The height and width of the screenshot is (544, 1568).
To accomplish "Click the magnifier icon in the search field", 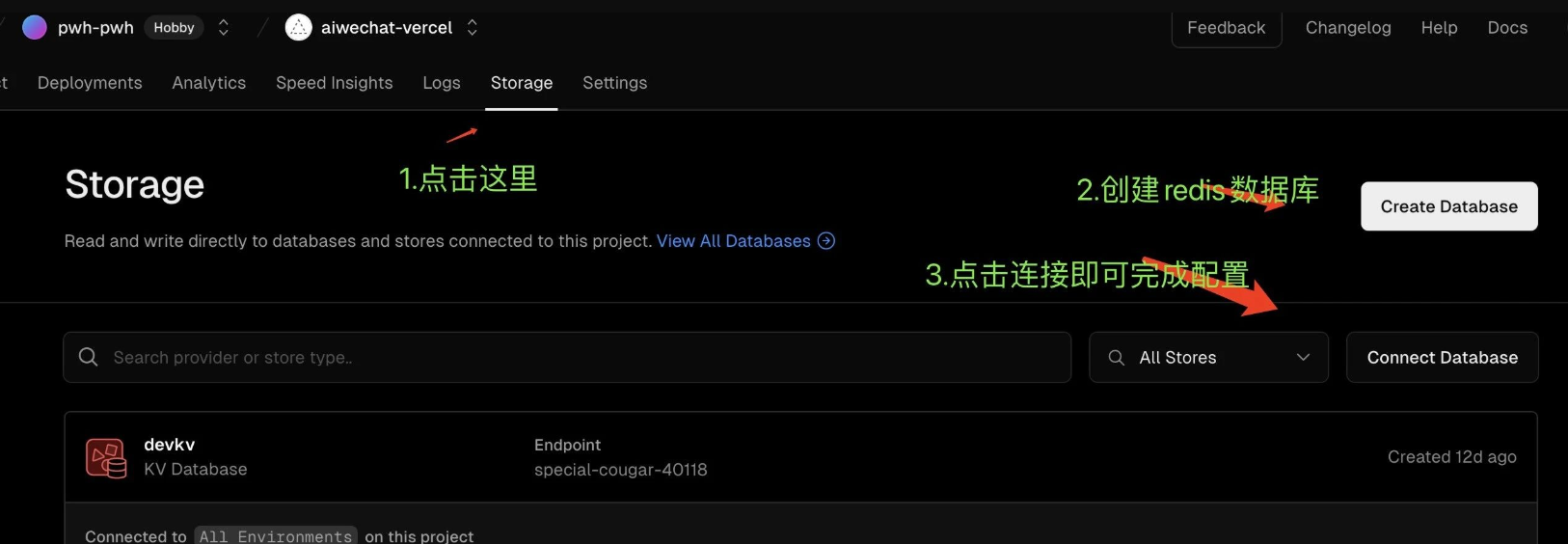I will [x=88, y=357].
